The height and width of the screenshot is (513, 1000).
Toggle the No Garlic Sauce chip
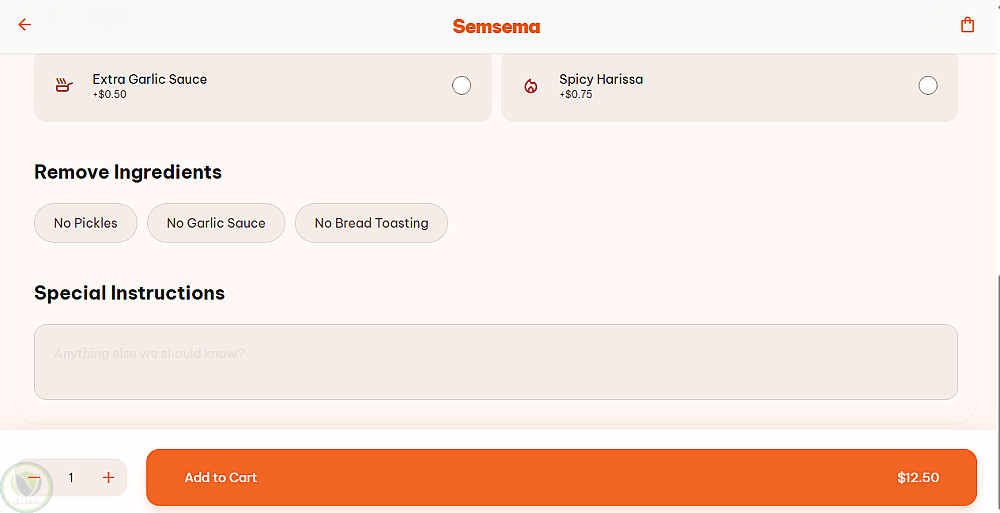216,223
